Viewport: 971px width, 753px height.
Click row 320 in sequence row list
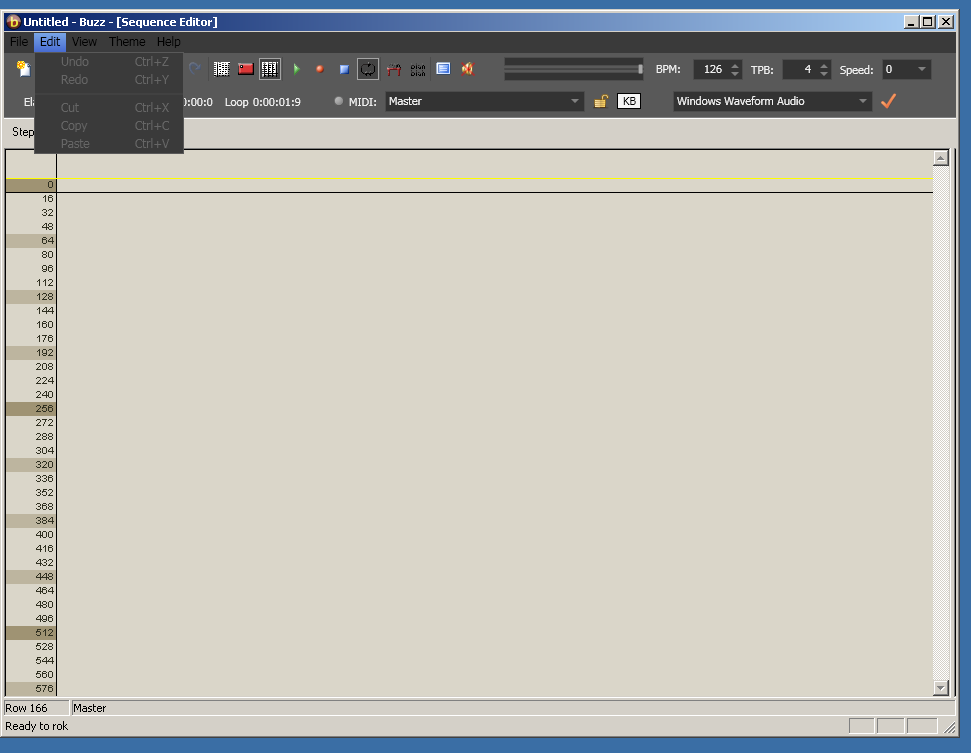point(31,464)
